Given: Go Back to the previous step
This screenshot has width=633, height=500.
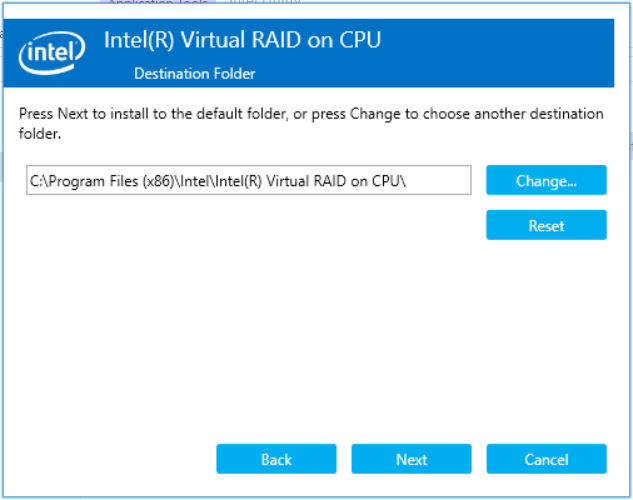Looking at the screenshot, I should 276,459.
